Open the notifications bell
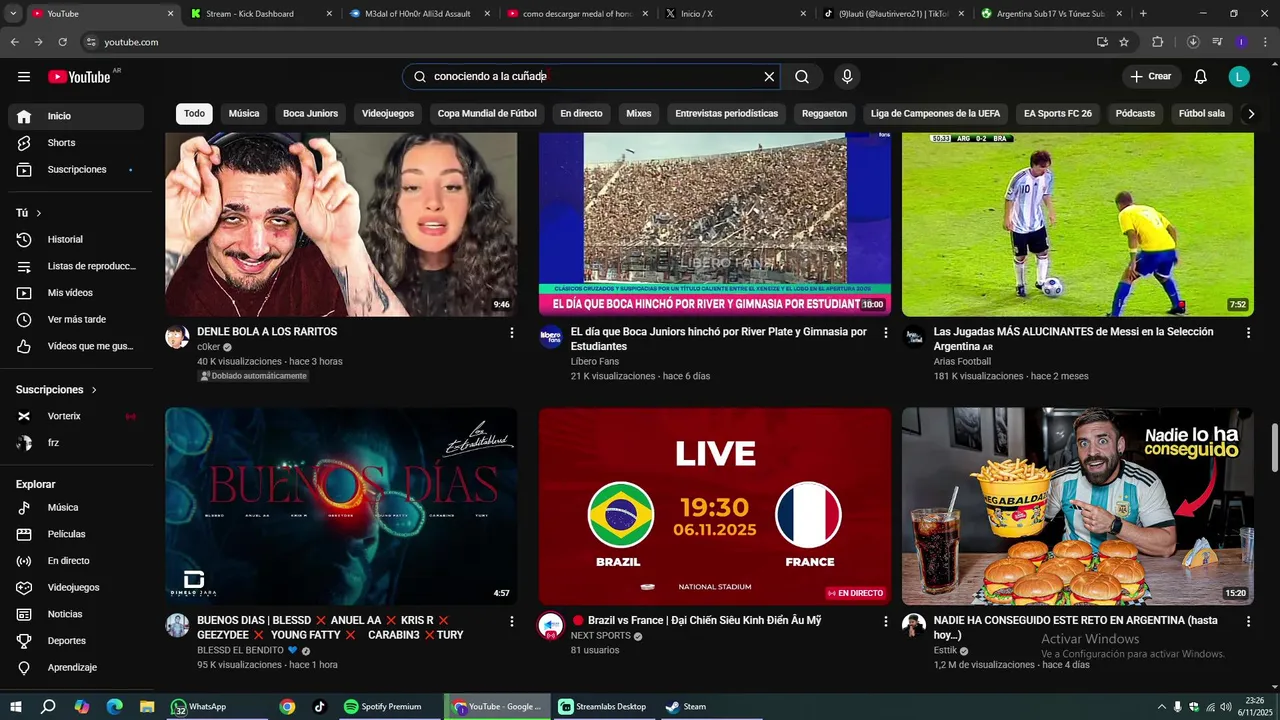 tap(1201, 77)
